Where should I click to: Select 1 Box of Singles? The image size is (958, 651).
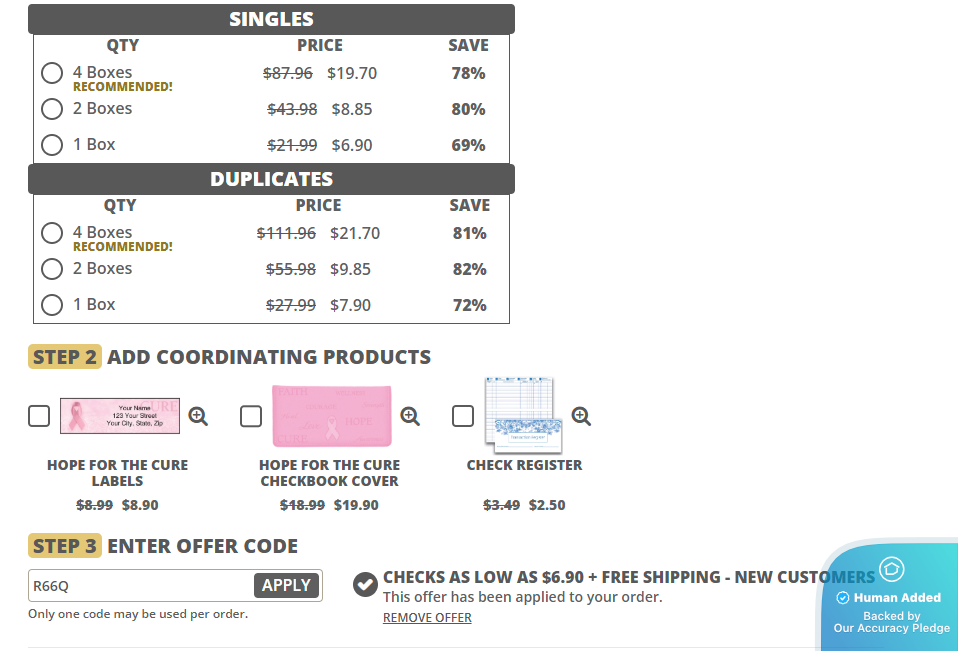pyautogui.click(x=52, y=145)
